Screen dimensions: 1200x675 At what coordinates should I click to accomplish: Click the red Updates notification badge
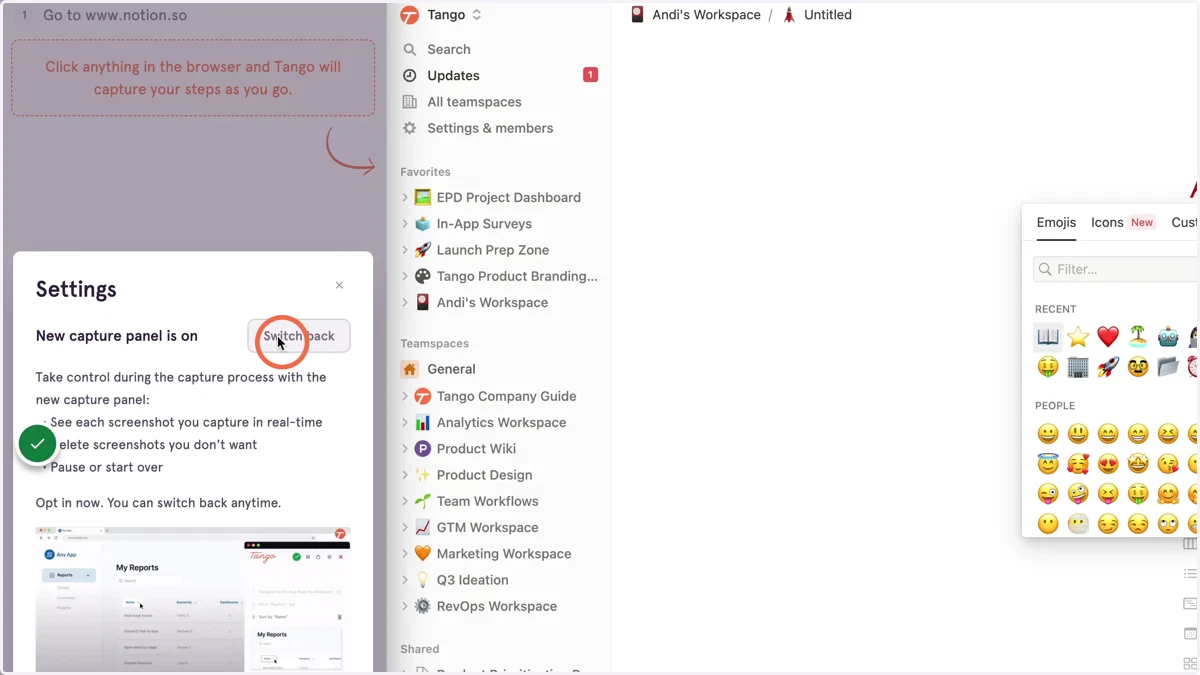(x=590, y=75)
